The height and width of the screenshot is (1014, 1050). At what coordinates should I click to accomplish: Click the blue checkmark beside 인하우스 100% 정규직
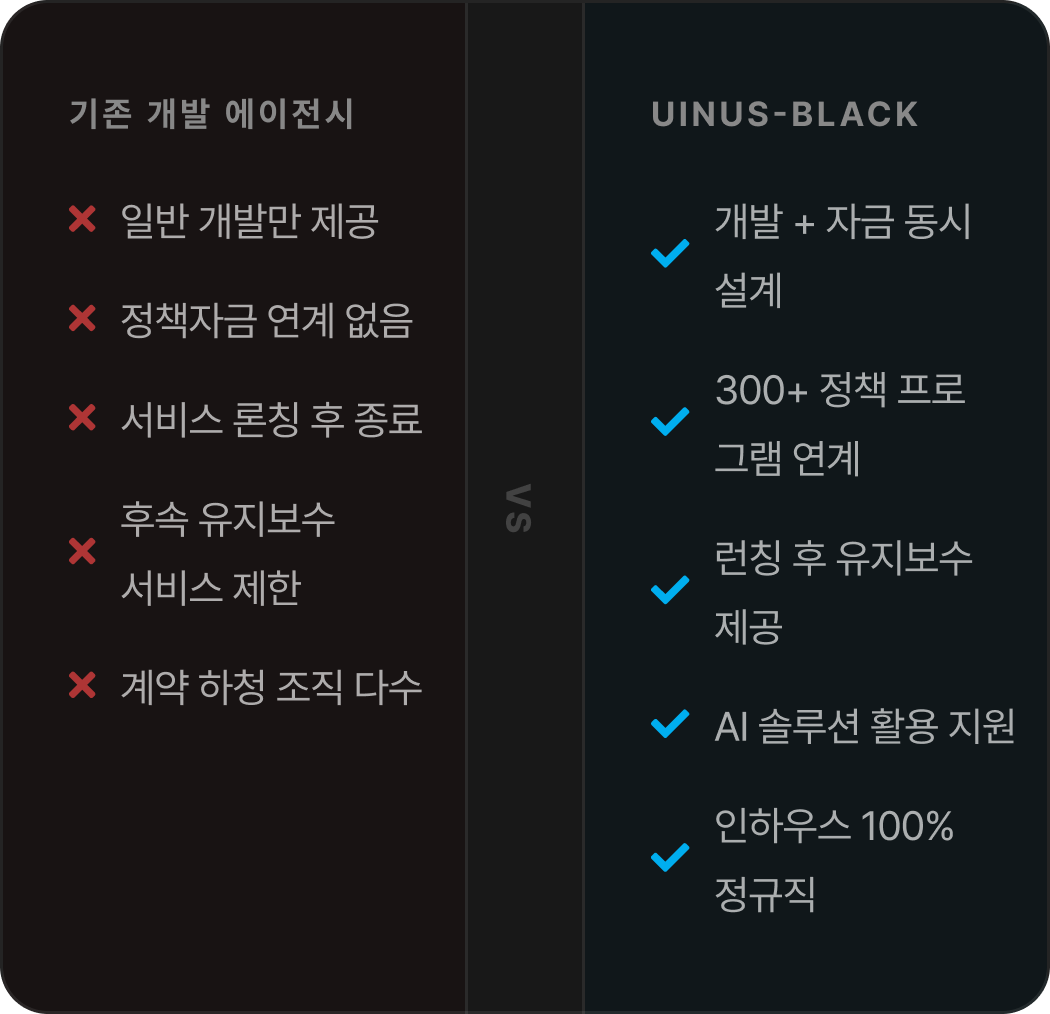tap(670, 858)
